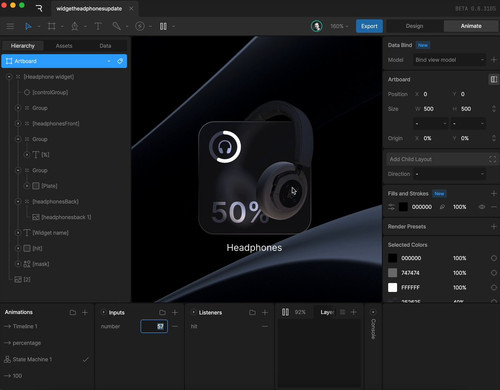Add a data bind model with plus

(494, 60)
